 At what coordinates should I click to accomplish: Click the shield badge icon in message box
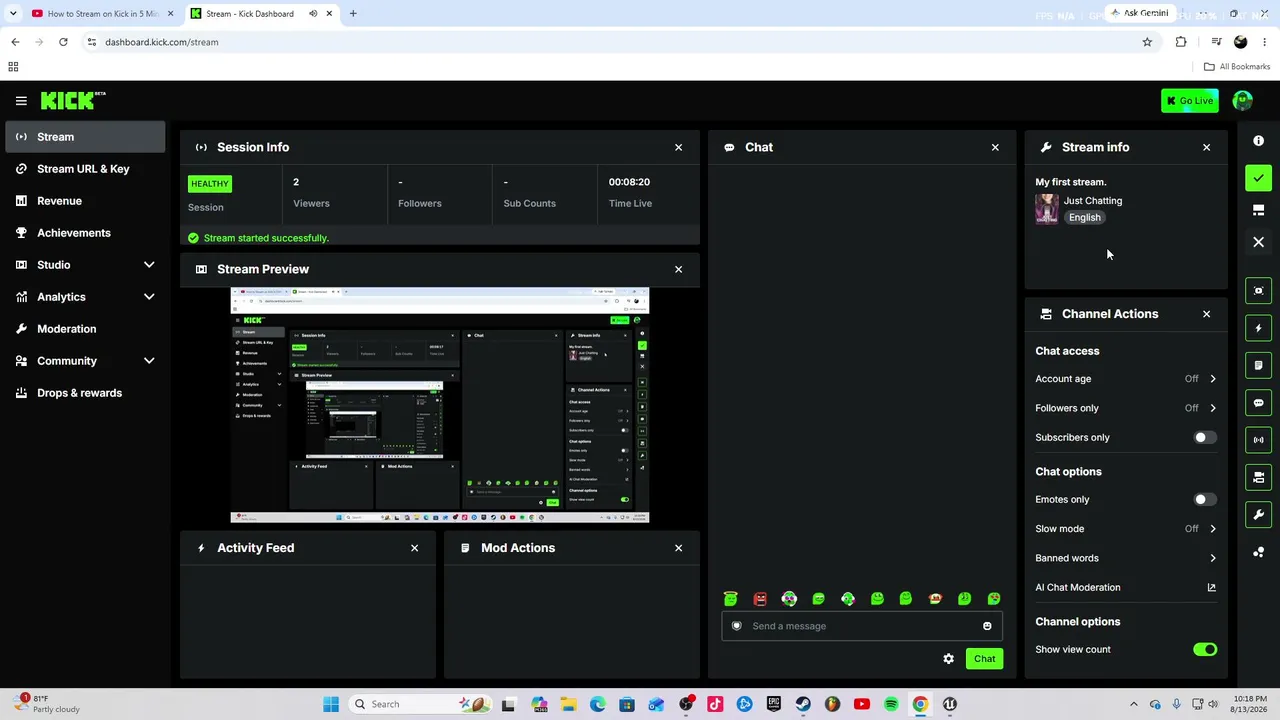[737, 626]
